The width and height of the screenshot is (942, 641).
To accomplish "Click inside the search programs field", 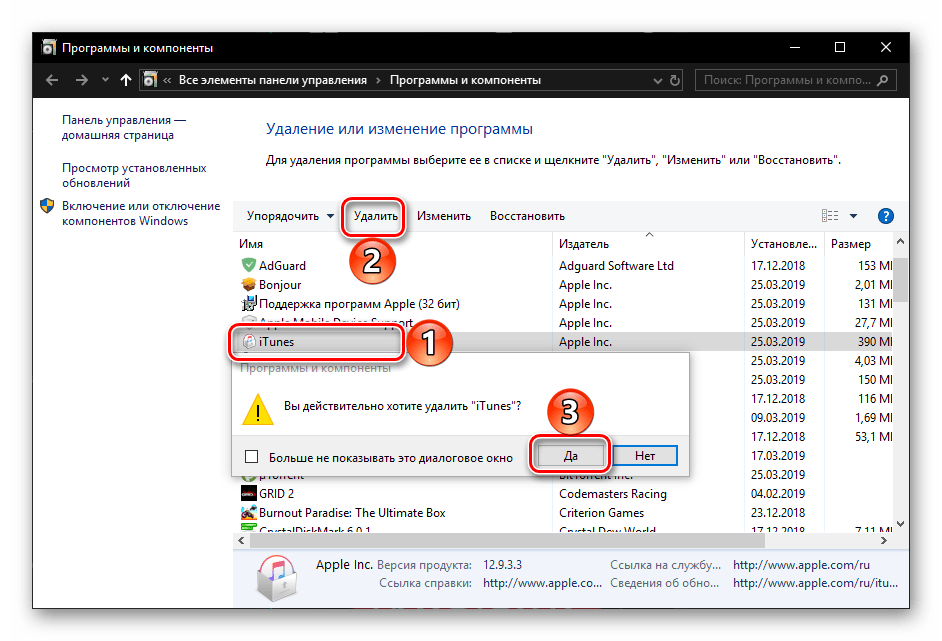I will (785, 80).
